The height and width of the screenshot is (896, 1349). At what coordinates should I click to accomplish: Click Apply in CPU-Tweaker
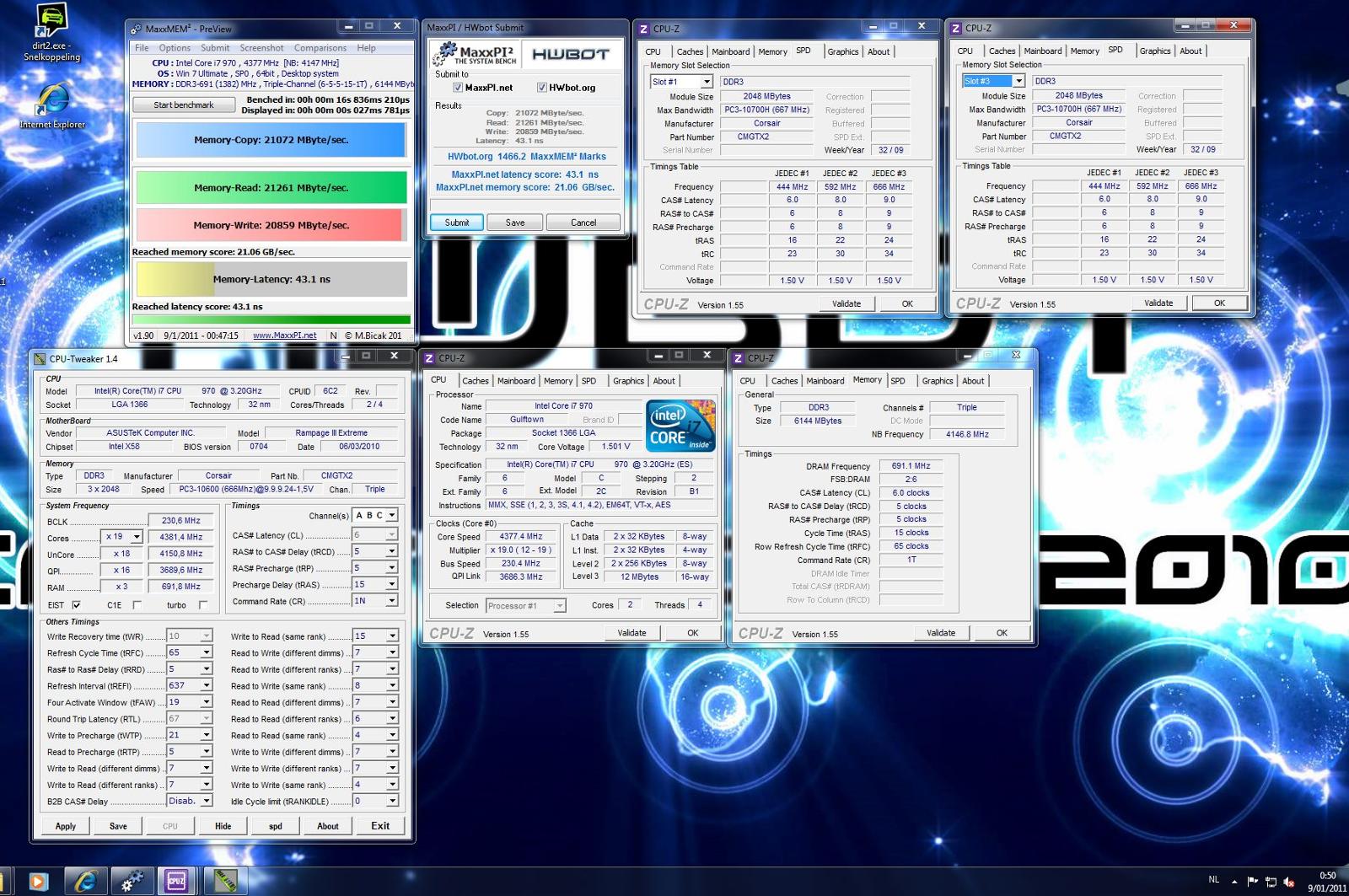click(66, 826)
